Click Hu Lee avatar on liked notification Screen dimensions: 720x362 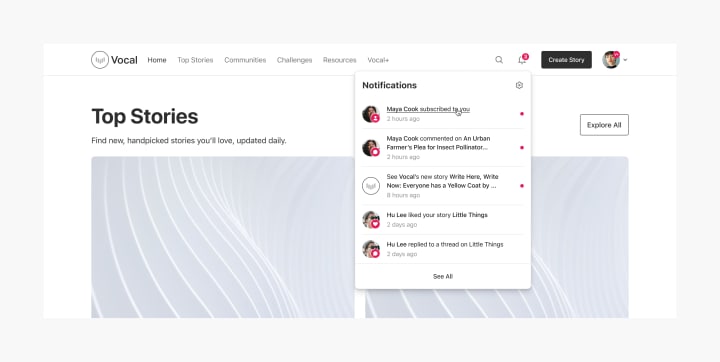coord(371,220)
